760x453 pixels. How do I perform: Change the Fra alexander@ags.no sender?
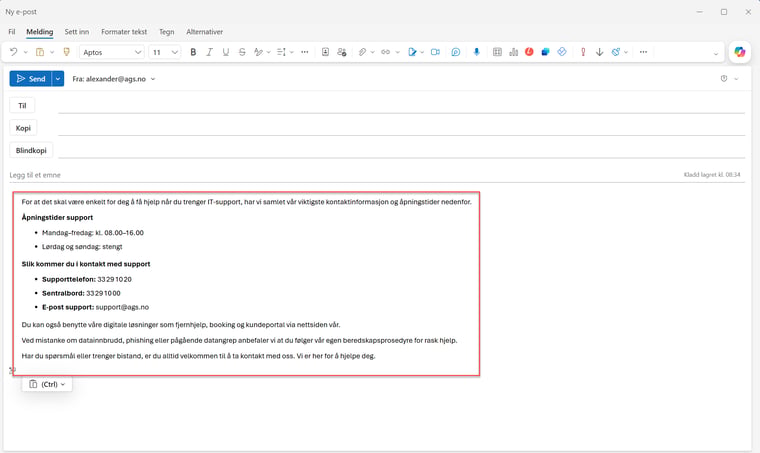(x=114, y=78)
